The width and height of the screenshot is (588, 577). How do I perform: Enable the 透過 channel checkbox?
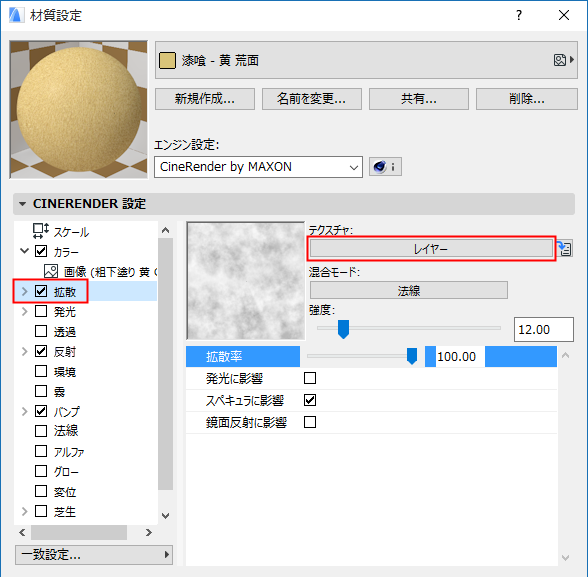click(41, 331)
